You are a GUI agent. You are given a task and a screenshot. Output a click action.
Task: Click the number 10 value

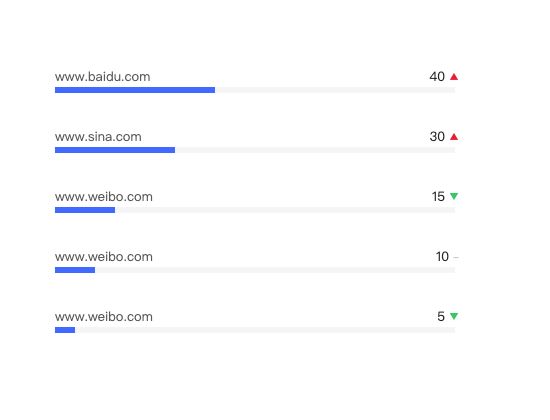click(442, 256)
